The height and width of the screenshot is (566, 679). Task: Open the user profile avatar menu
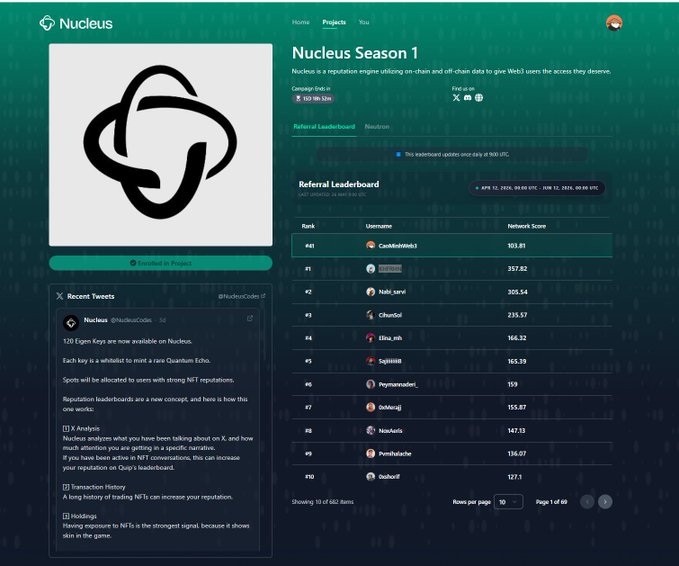(x=614, y=23)
